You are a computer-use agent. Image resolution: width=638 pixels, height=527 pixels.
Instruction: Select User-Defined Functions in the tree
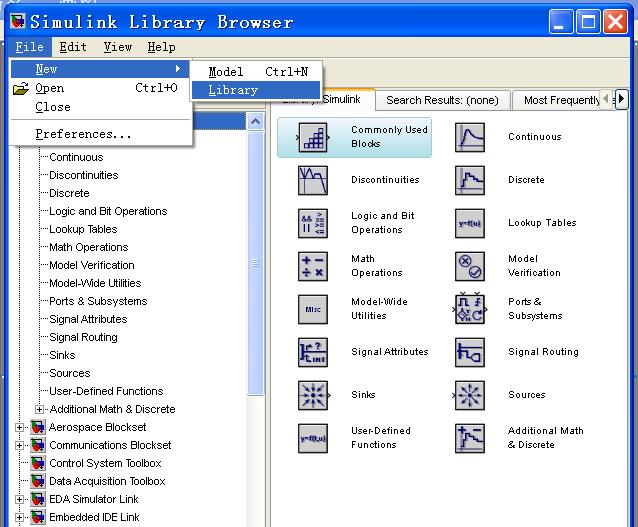[x=106, y=391]
